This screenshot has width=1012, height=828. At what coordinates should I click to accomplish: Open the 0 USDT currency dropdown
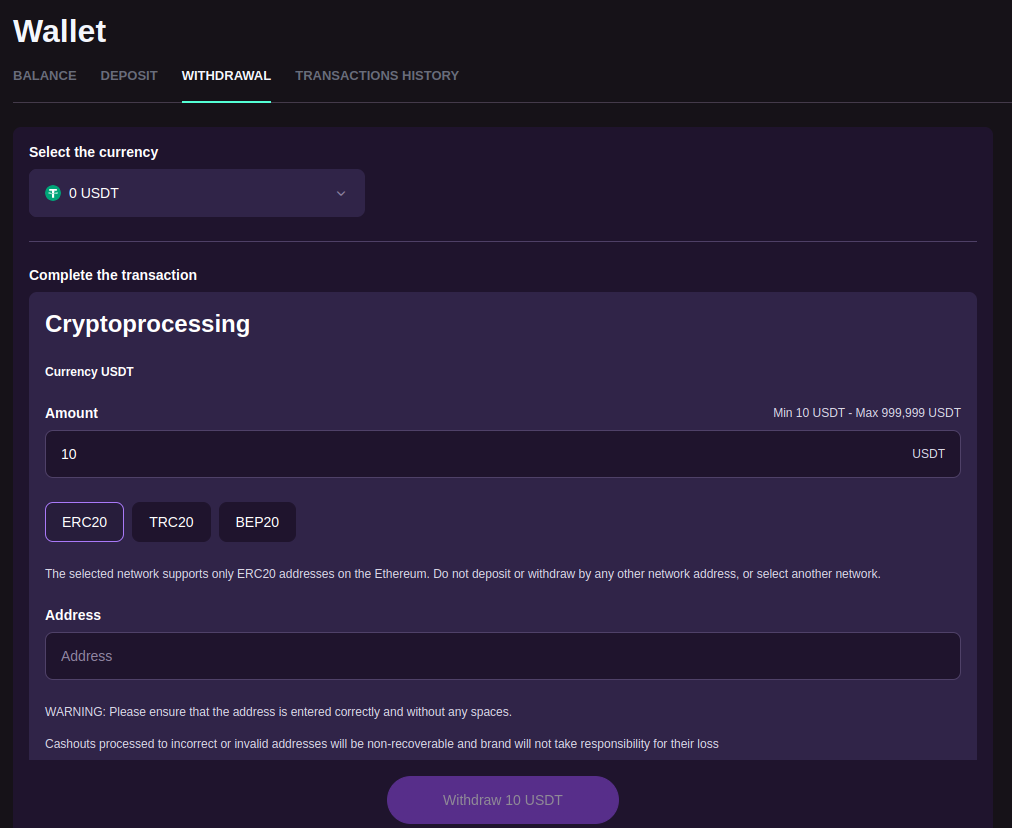click(196, 193)
